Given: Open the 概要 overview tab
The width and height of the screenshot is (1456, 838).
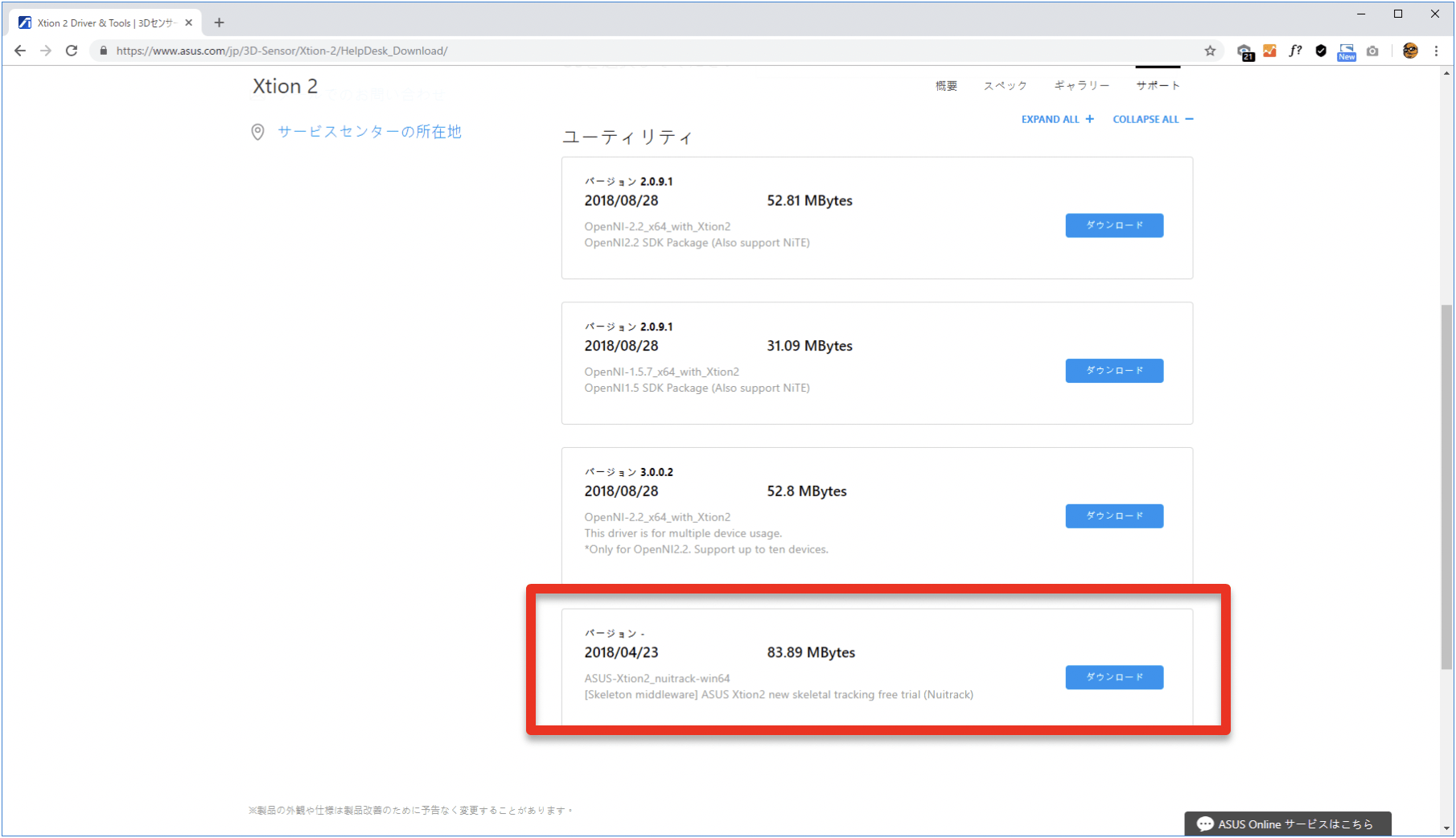Looking at the screenshot, I should (946, 85).
